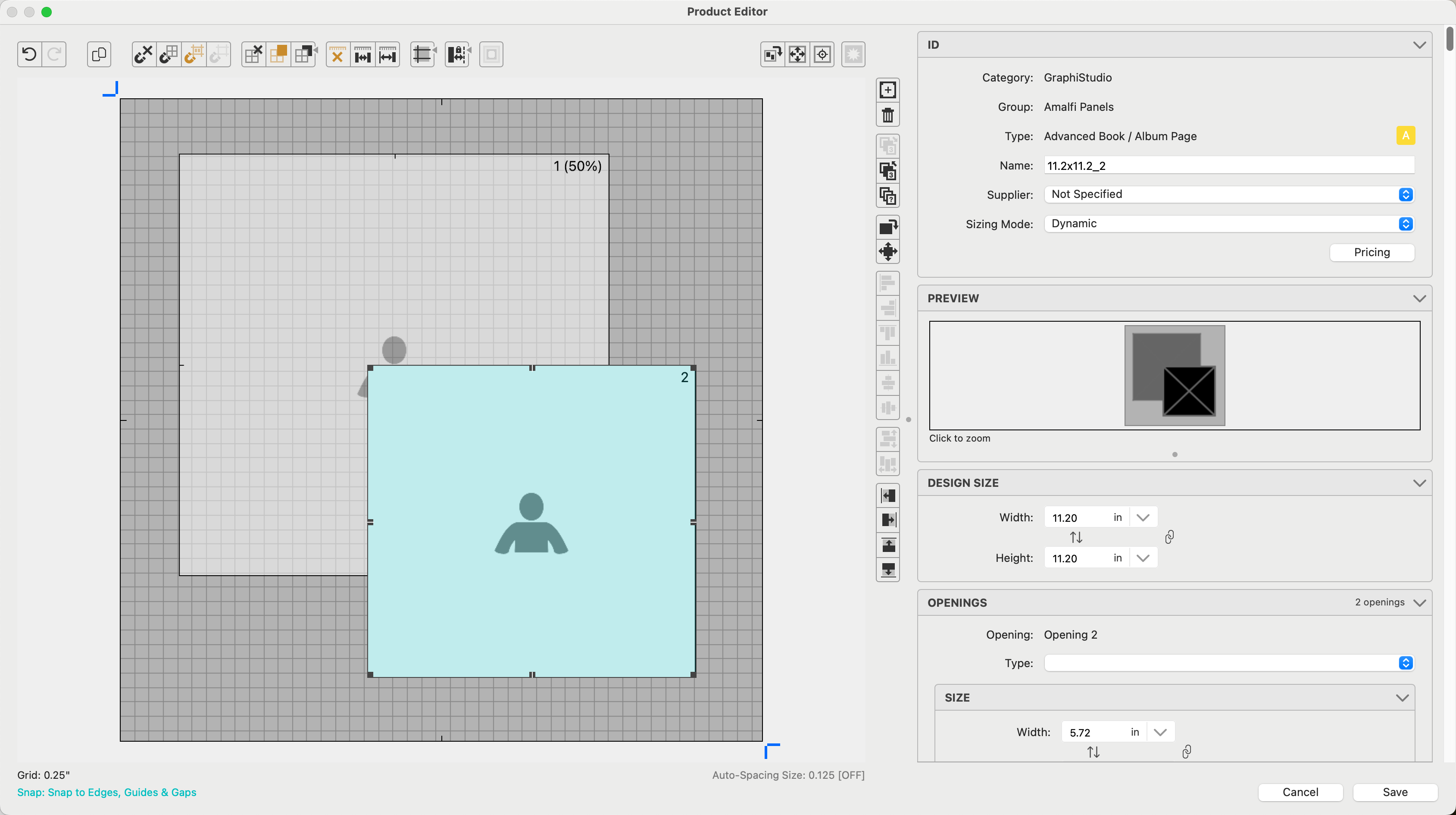Image resolution: width=1456 pixels, height=815 pixels.
Task: Click the preview thumbnail to zoom
Action: click(1174, 376)
